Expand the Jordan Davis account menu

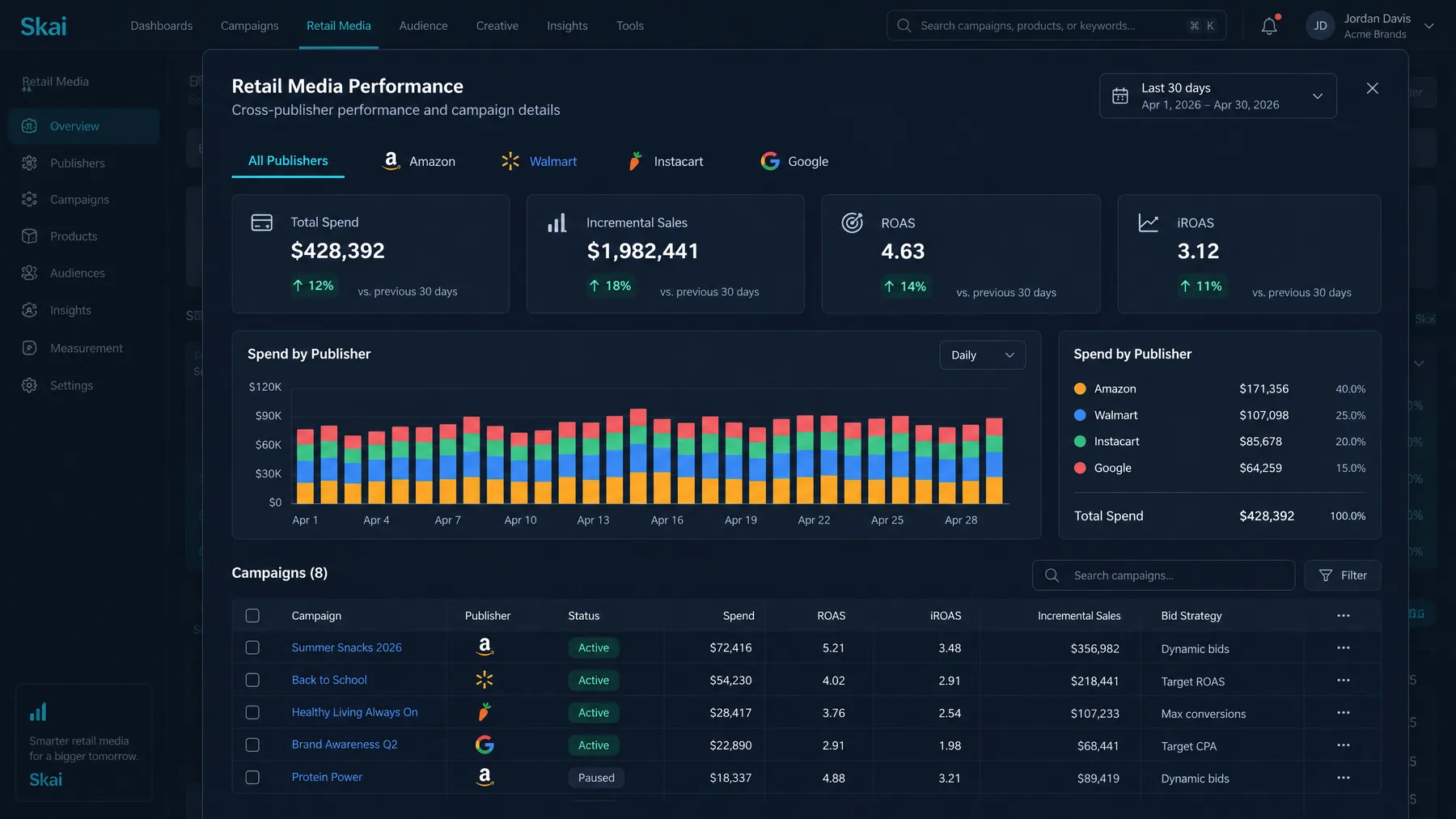coord(1429,26)
